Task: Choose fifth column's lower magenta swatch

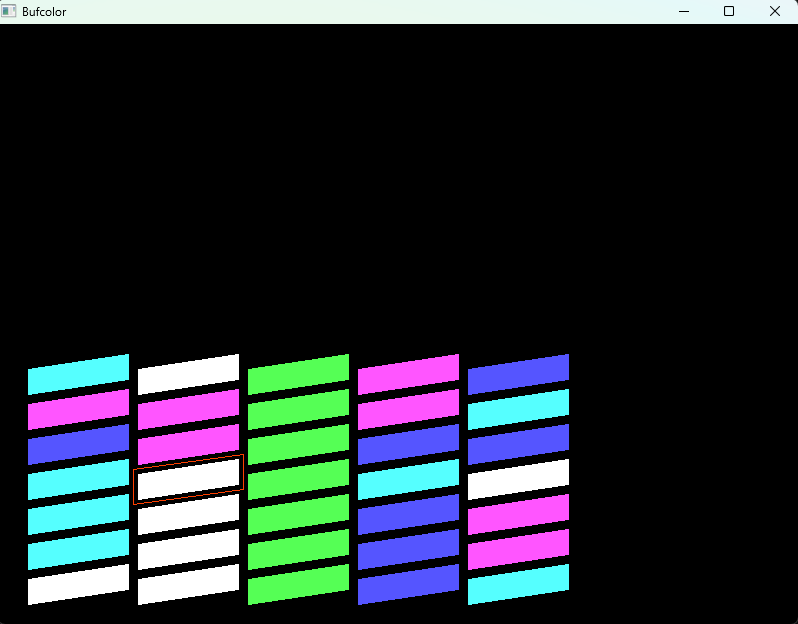Action: 518,550
